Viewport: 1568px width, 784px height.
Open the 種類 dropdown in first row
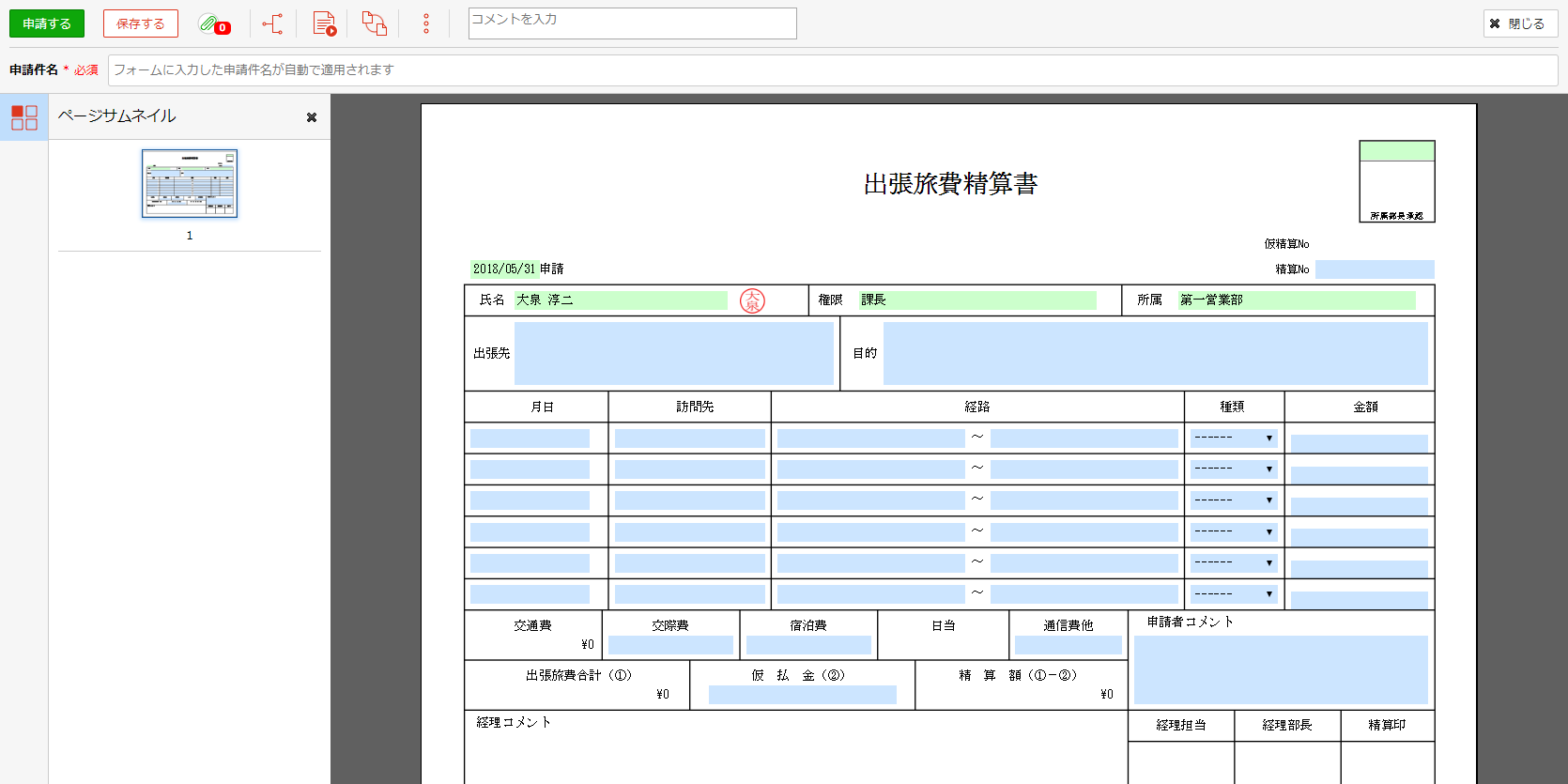click(1234, 438)
